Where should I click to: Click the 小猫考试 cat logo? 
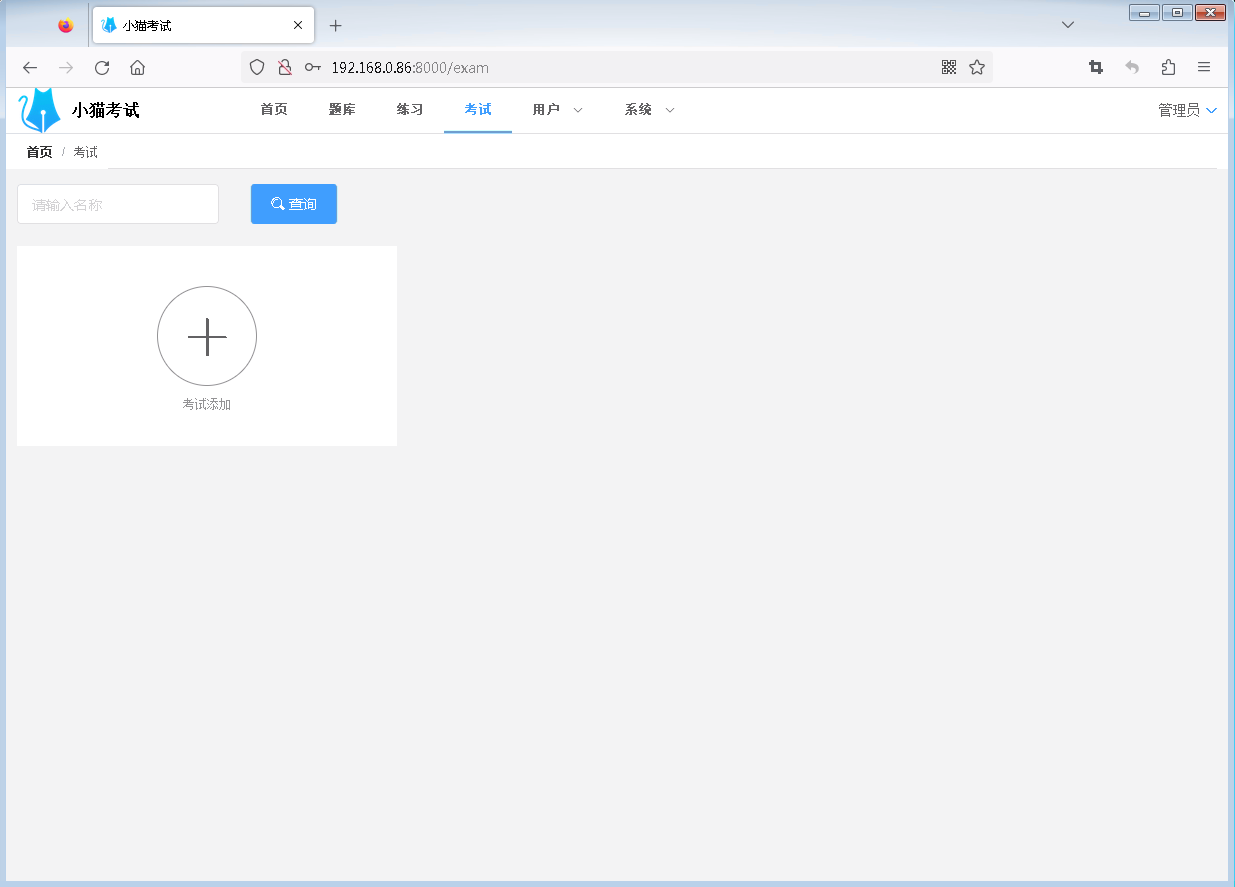41,110
